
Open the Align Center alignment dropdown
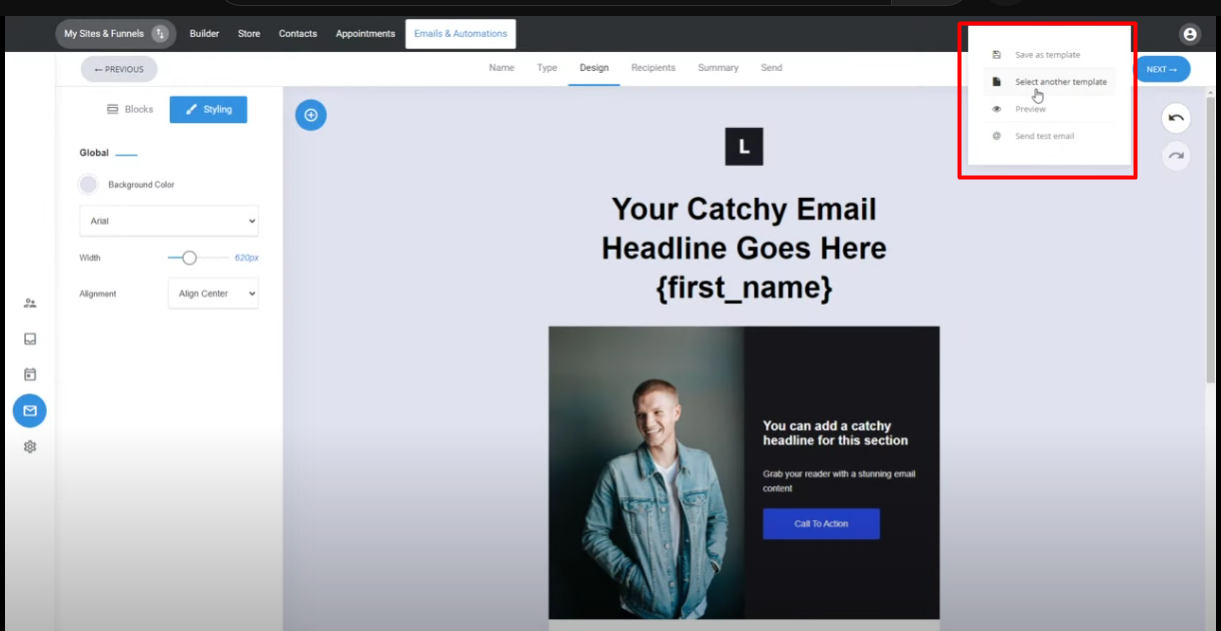(213, 294)
